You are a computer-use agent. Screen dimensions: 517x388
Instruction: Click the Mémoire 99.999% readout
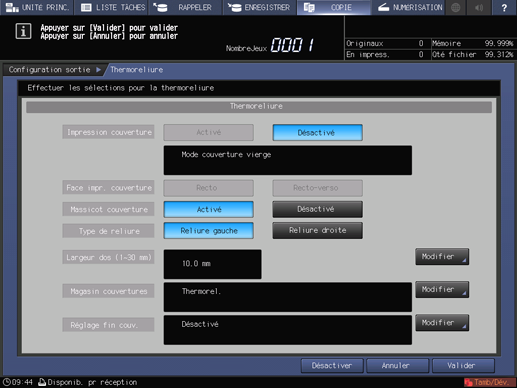coord(473,43)
